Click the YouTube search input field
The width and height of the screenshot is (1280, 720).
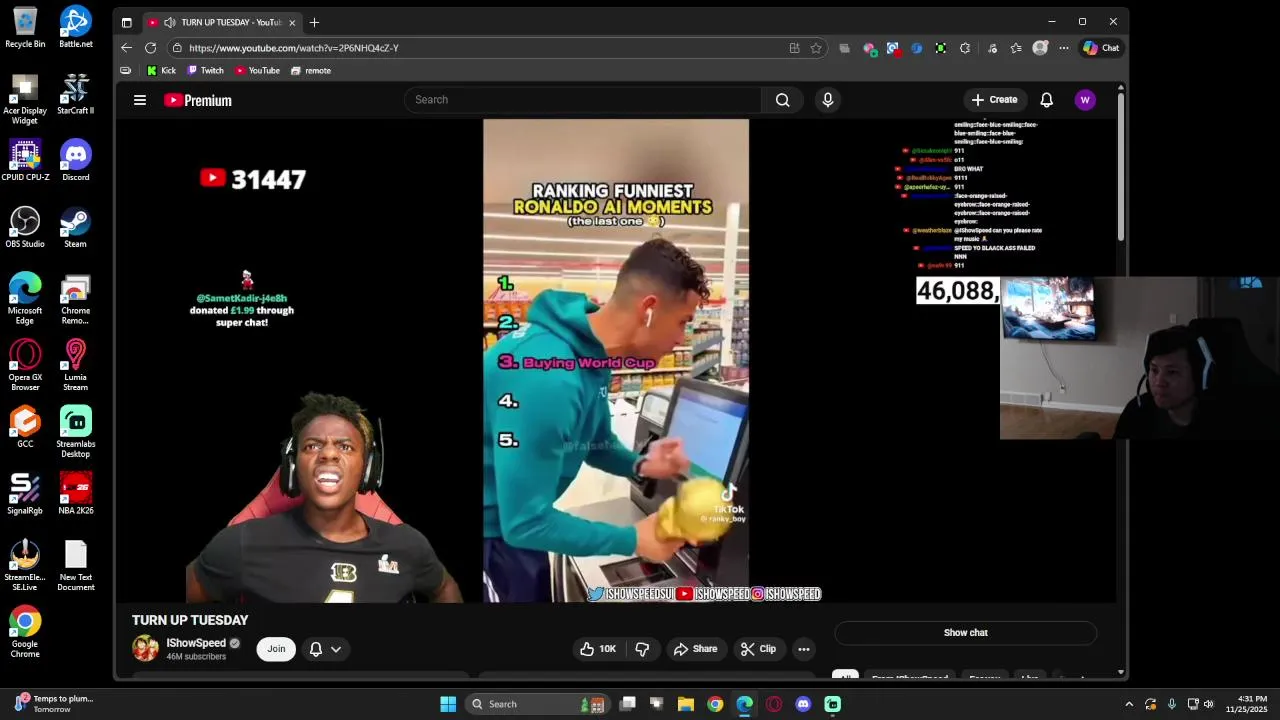(583, 100)
